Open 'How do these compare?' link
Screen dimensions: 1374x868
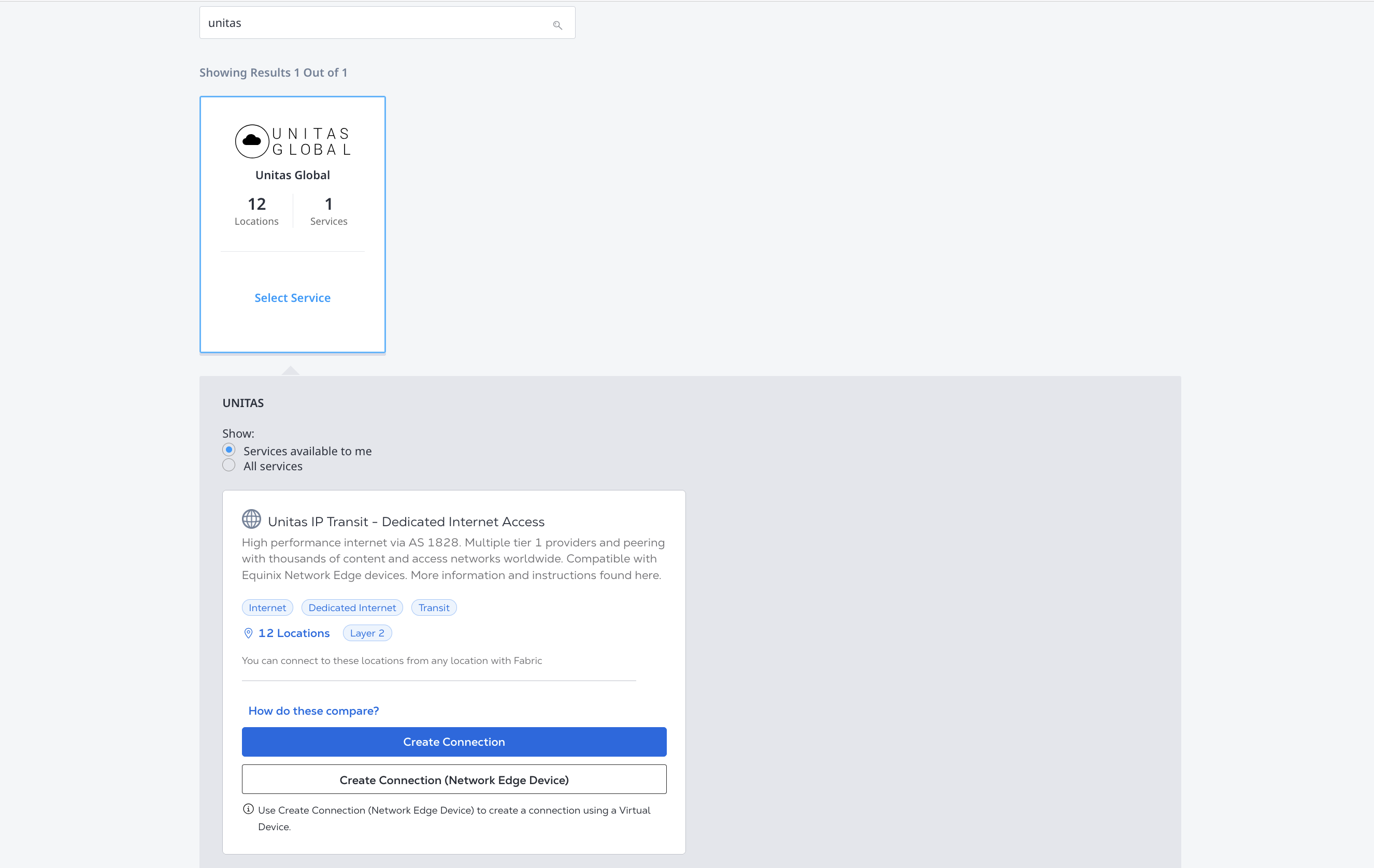pos(313,711)
